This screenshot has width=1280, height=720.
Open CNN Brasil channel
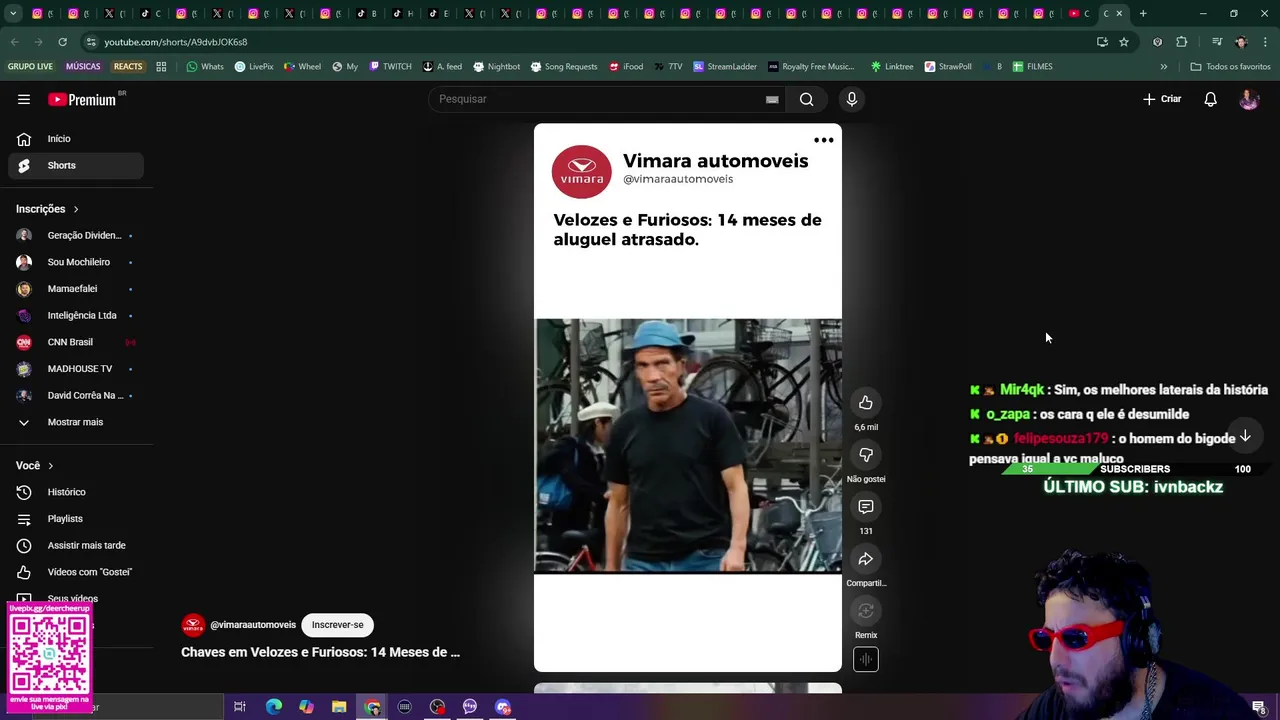point(76,342)
